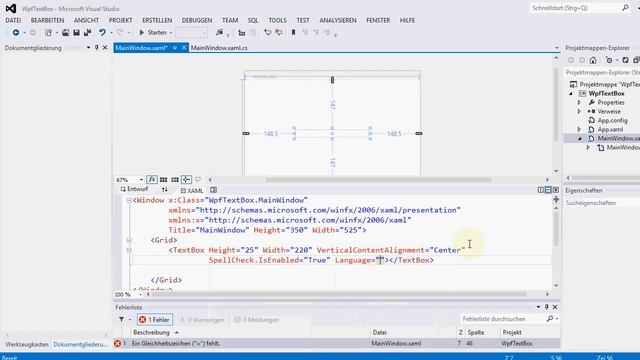640x360 pixels.
Task: Open the error list filter funnel
Action: [122, 319]
